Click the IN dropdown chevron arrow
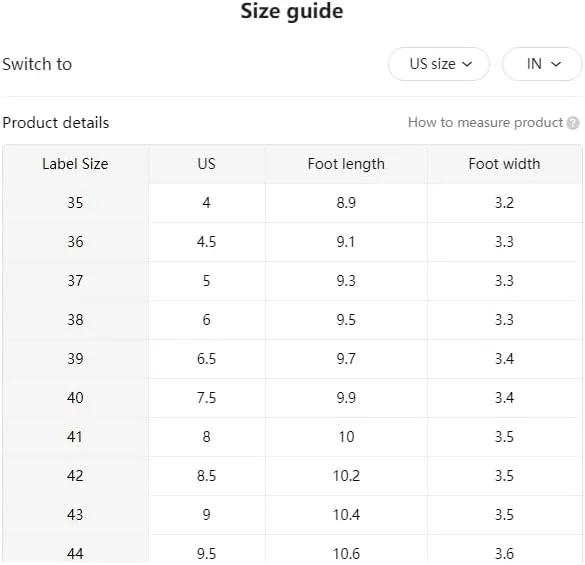This screenshot has width=585, height=565. (556, 64)
